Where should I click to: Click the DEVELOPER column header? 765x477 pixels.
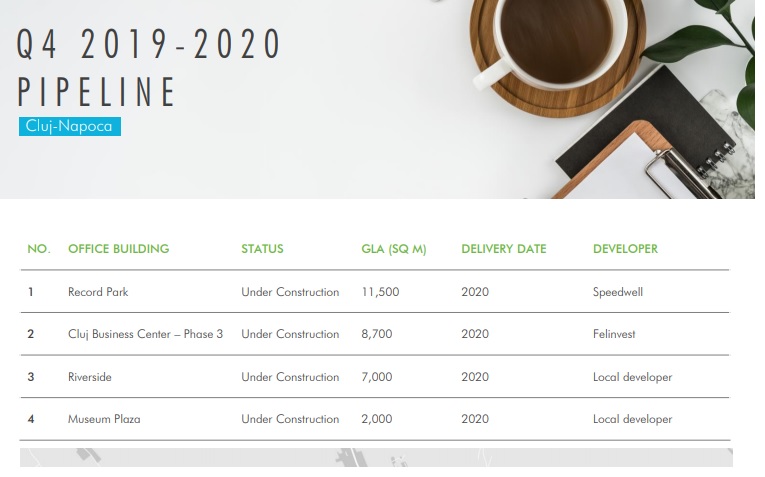(625, 249)
